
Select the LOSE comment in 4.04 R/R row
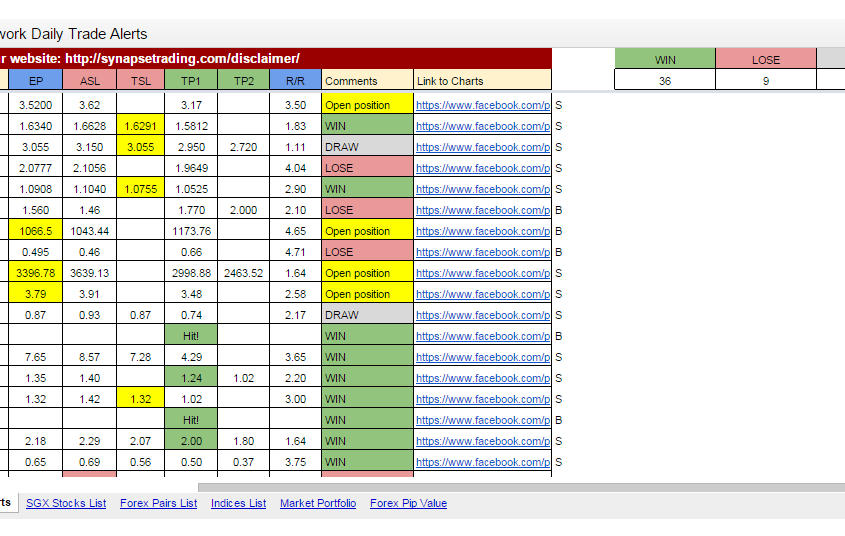tap(367, 168)
